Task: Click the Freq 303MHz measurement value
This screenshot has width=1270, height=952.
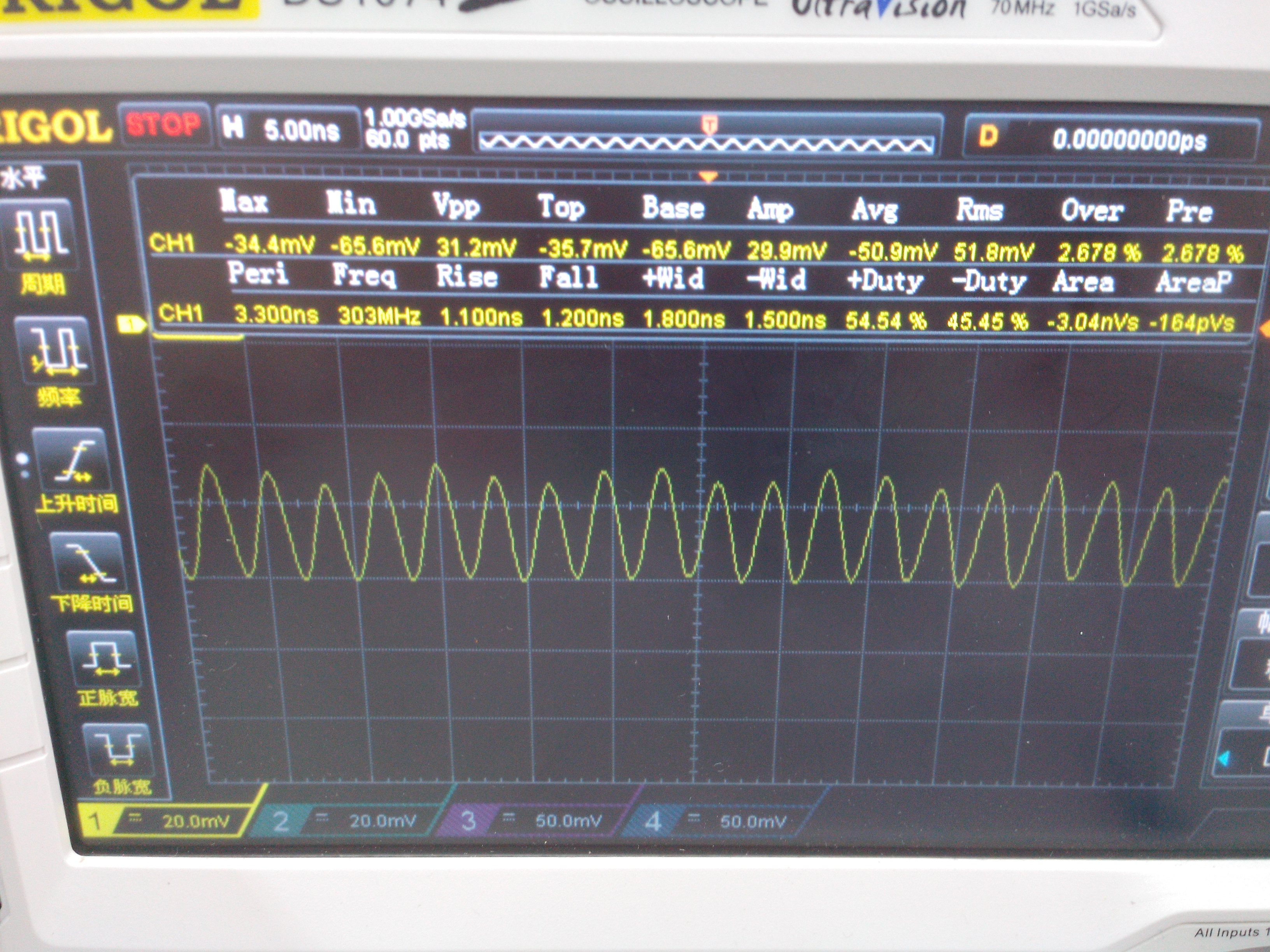Action: 379,316
